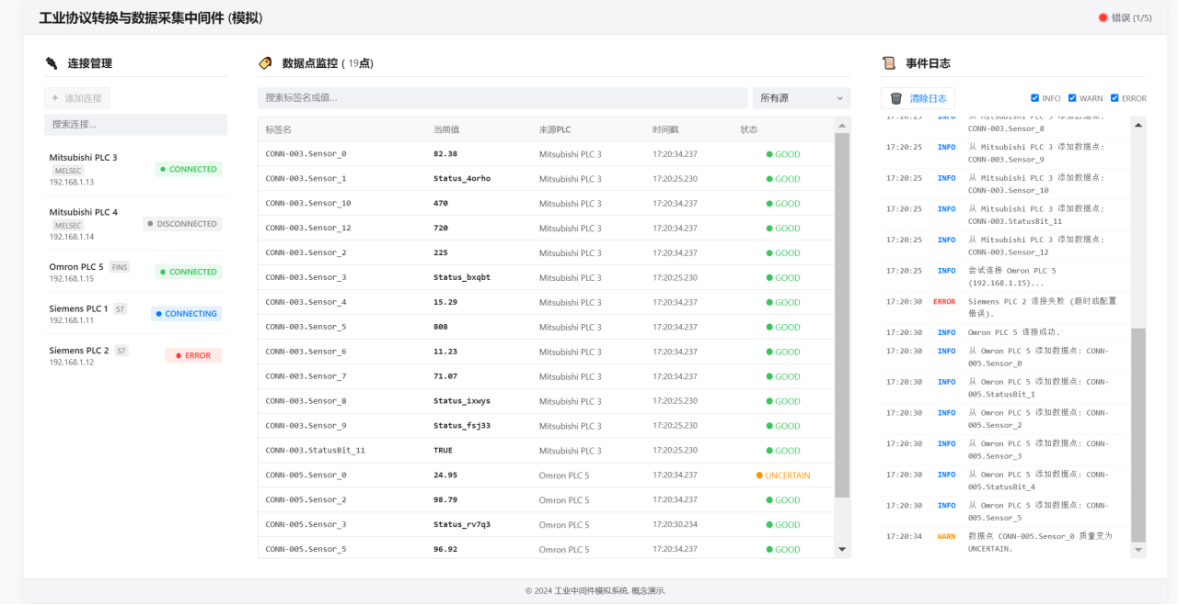Click the trash icon in 清除日志

896,98
